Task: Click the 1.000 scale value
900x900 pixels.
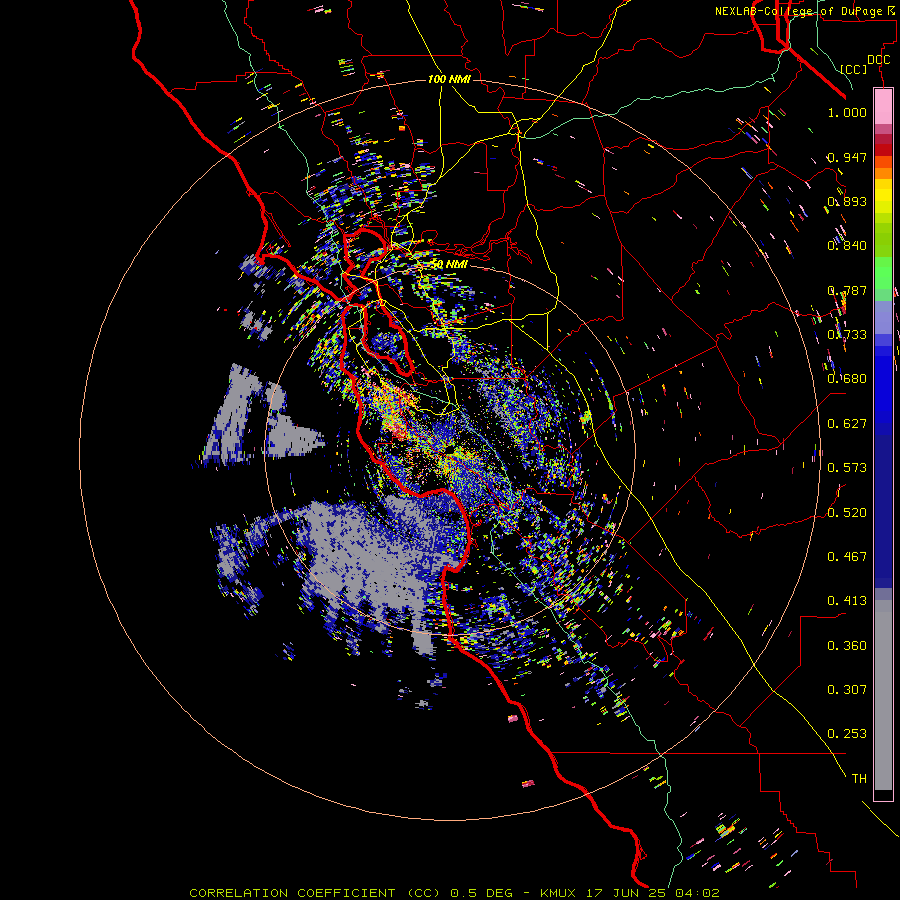Action: point(847,112)
